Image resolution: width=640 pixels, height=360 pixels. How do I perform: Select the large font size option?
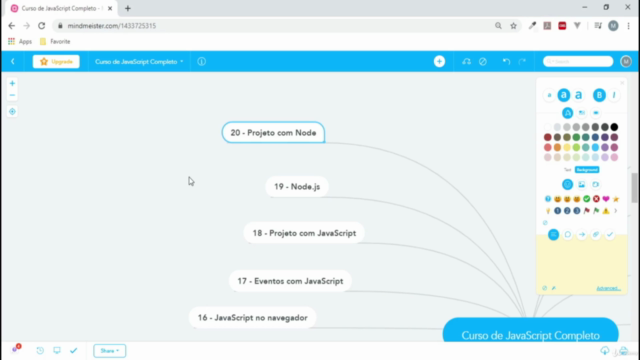(578, 95)
